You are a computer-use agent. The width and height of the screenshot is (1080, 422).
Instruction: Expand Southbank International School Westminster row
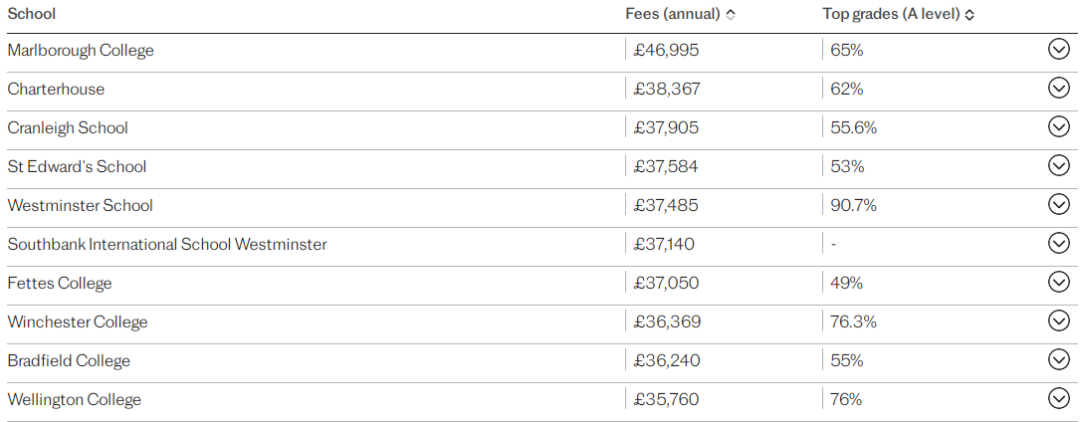[x=1058, y=243]
